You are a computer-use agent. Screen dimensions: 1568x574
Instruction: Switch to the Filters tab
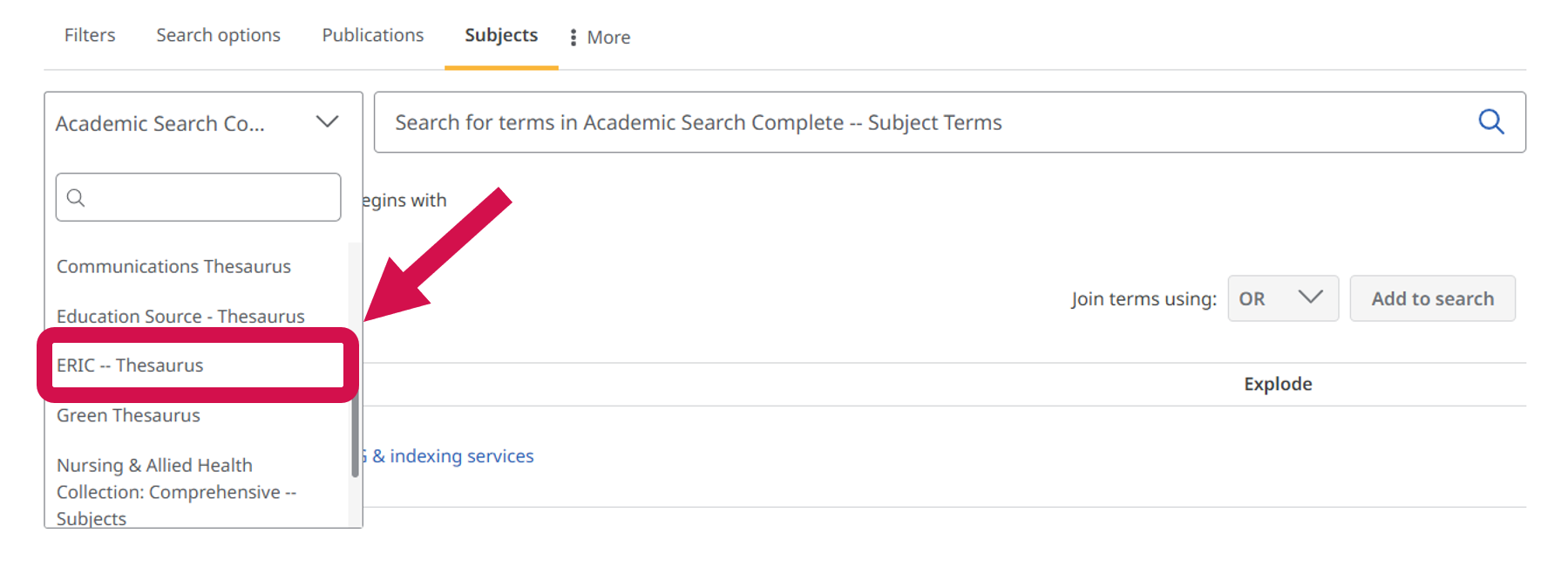90,36
